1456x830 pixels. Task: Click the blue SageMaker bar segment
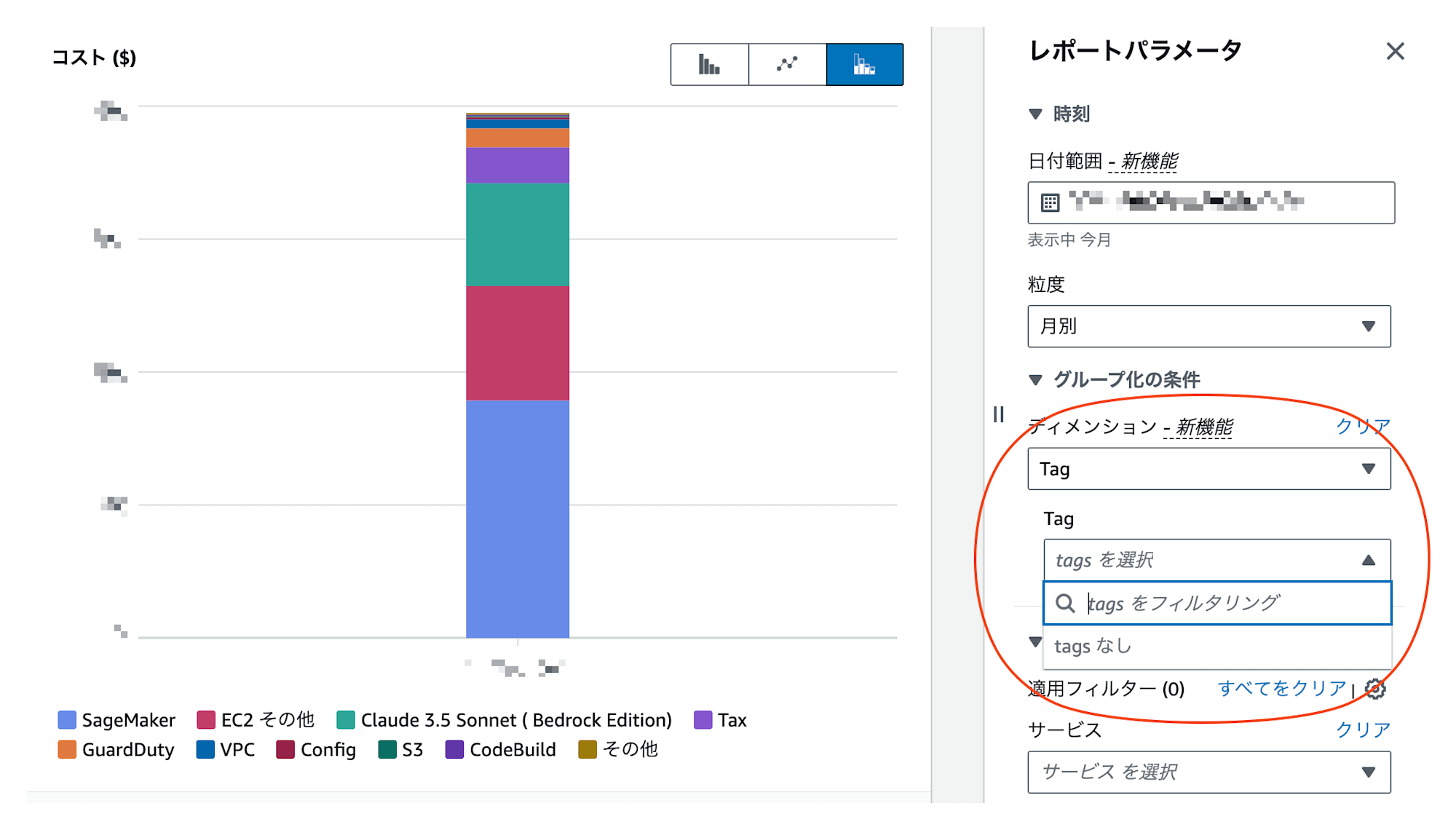pyautogui.click(x=518, y=519)
